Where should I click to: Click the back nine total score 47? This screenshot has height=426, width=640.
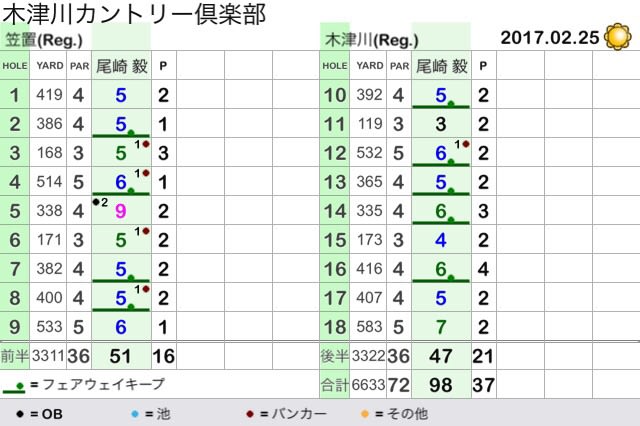[441, 356]
